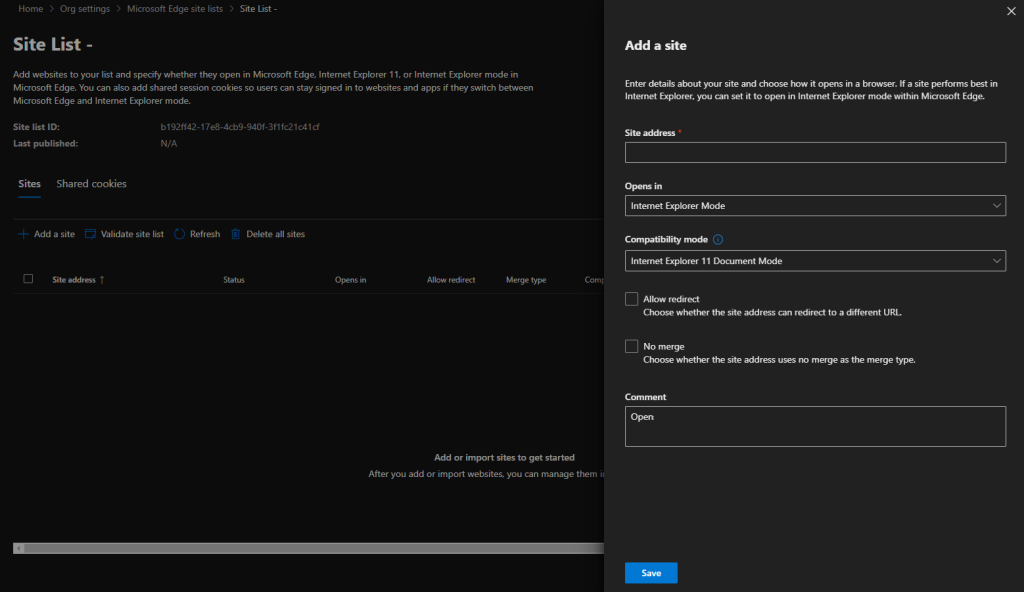Open the Microsoft Edge site lists breadcrumb

pos(175,8)
